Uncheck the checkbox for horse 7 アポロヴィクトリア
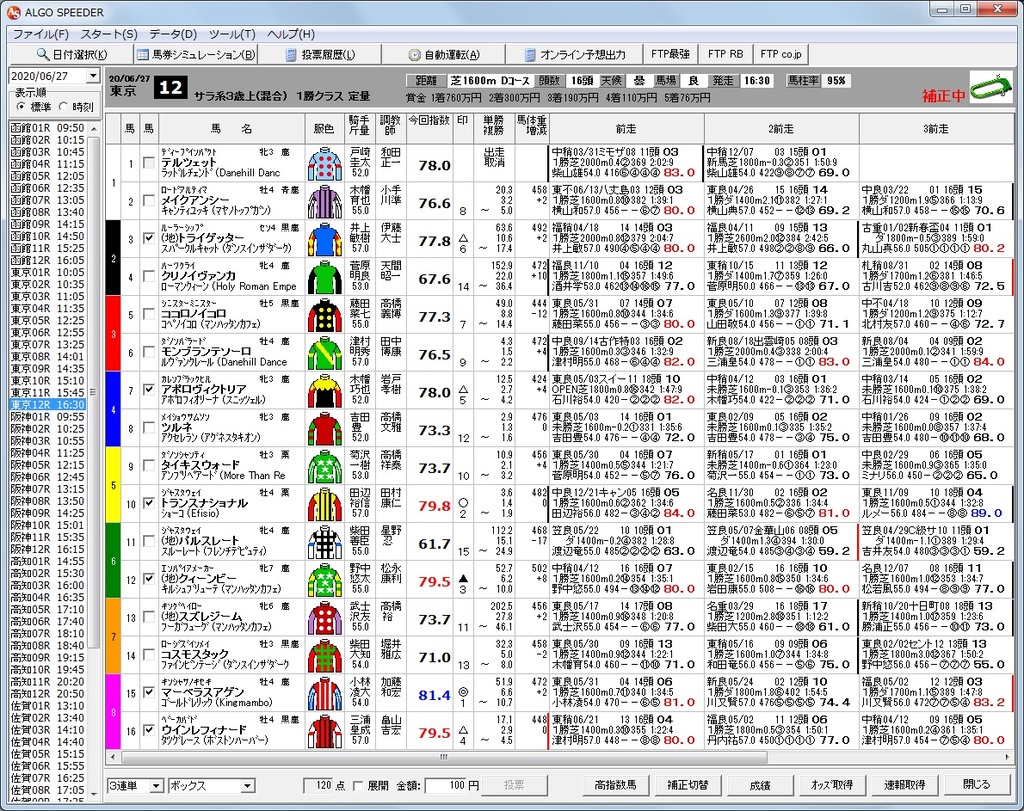This screenshot has width=1024, height=811. coord(150,390)
